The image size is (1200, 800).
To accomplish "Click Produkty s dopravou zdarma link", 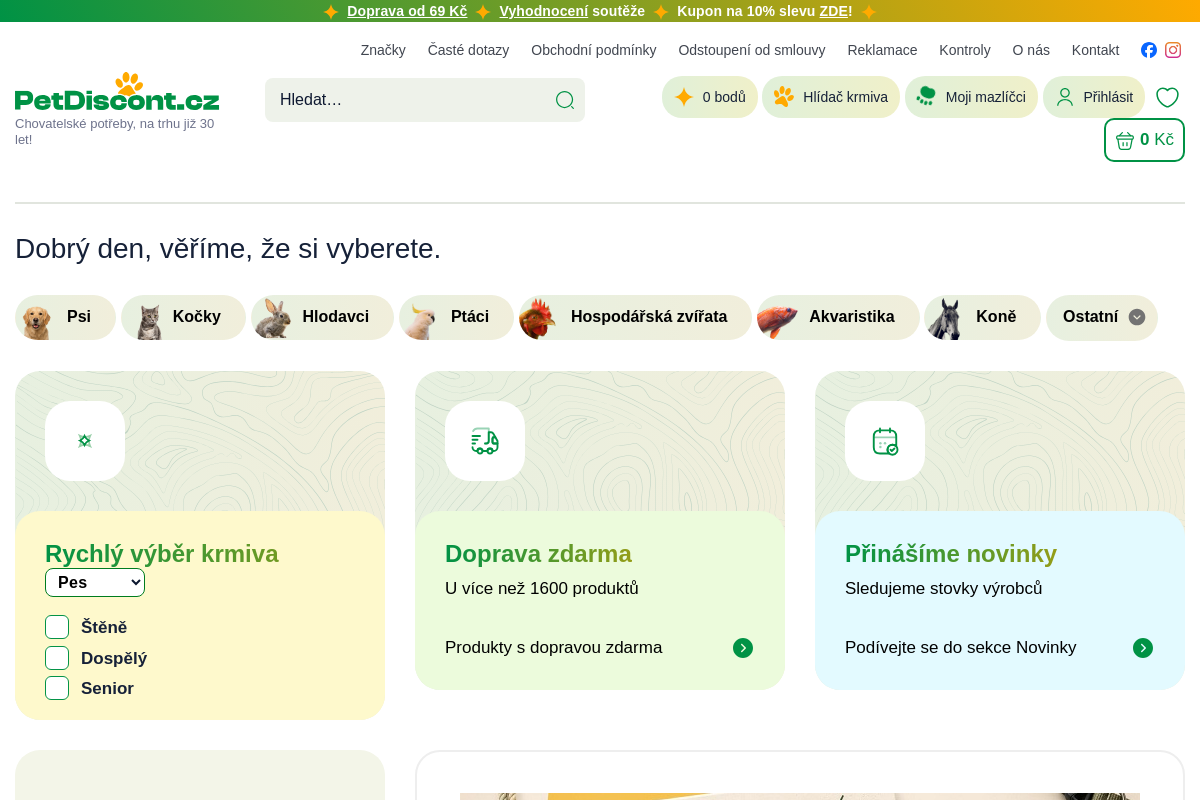I will (553, 648).
